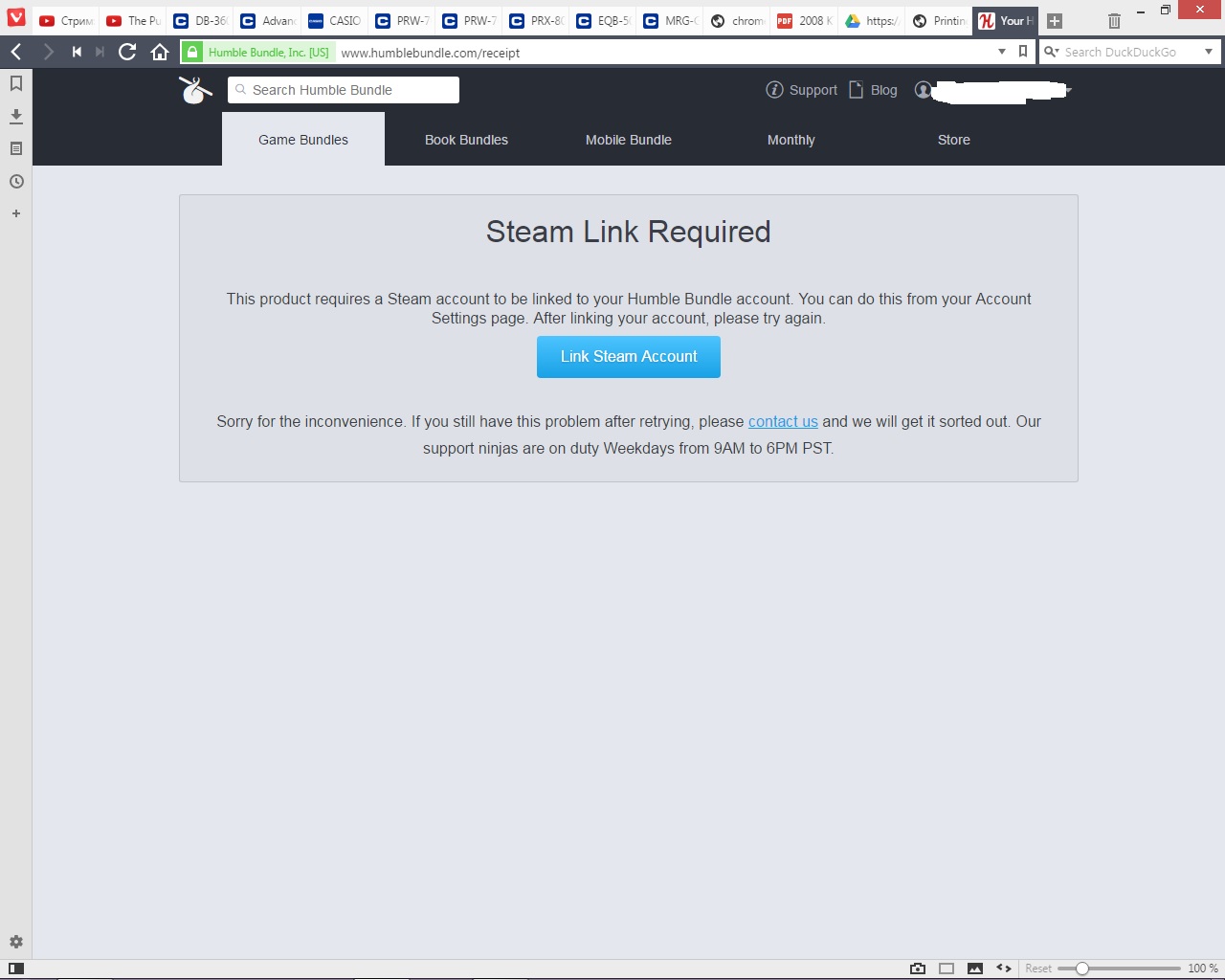Image resolution: width=1225 pixels, height=980 pixels.
Task: Select the Mobile Bundle tab
Action: [629, 140]
